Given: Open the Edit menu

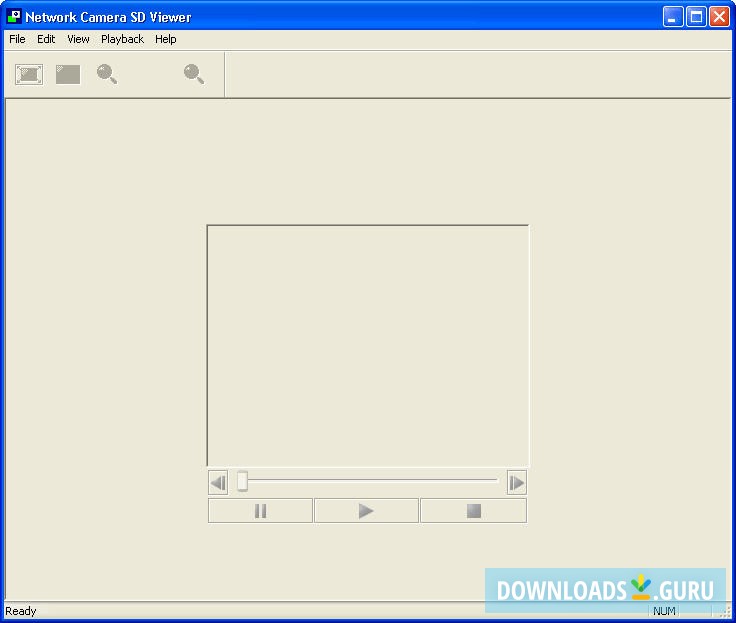Looking at the screenshot, I should (46, 39).
